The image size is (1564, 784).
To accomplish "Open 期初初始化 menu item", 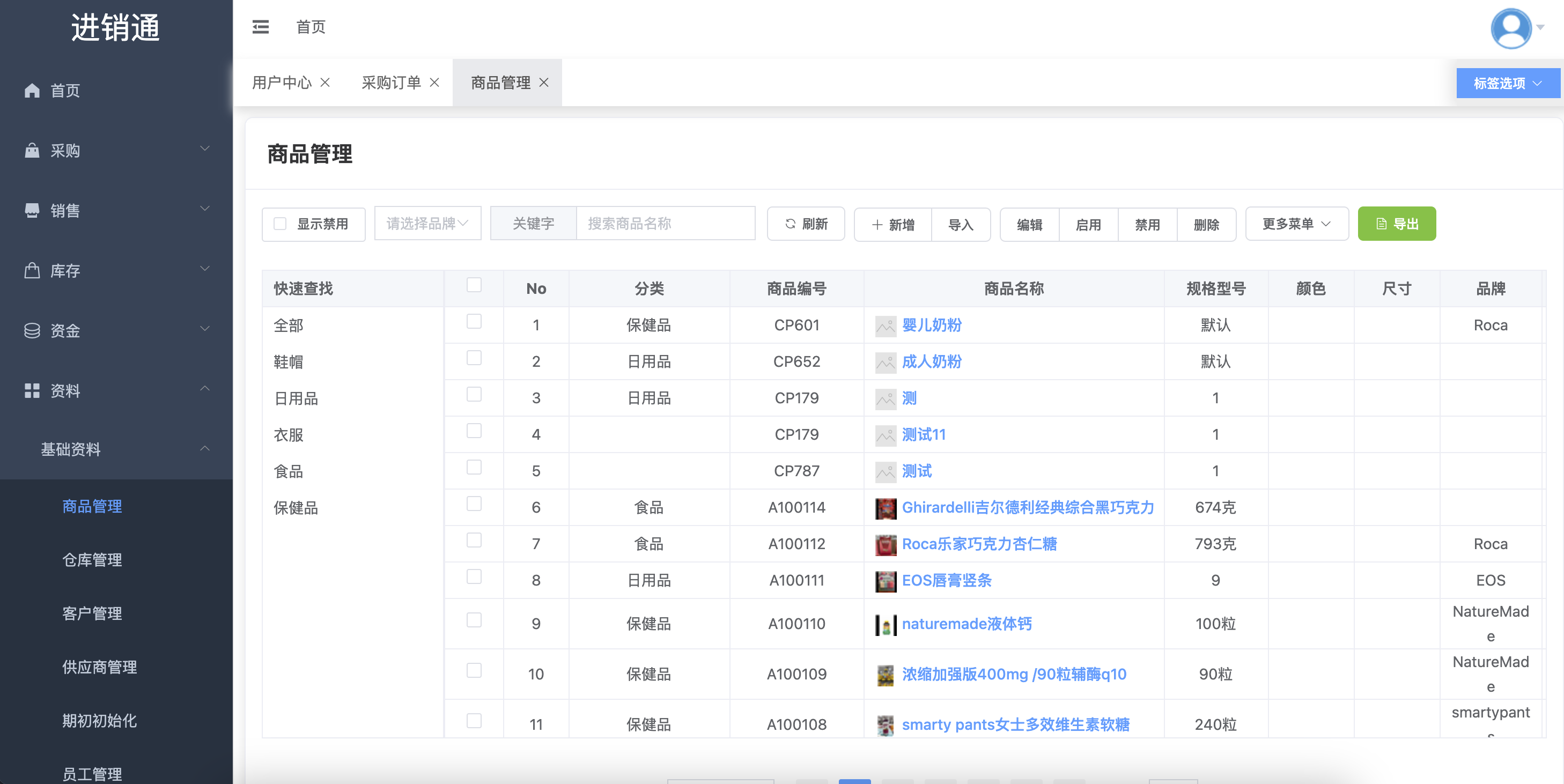I will click(x=100, y=720).
